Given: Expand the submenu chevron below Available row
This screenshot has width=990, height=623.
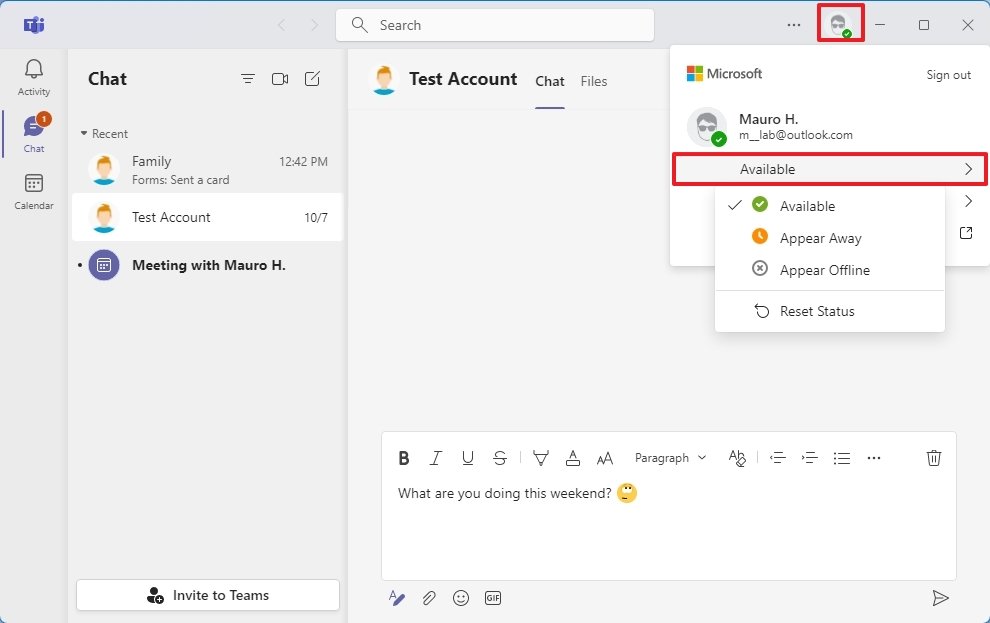Looking at the screenshot, I should point(968,201).
